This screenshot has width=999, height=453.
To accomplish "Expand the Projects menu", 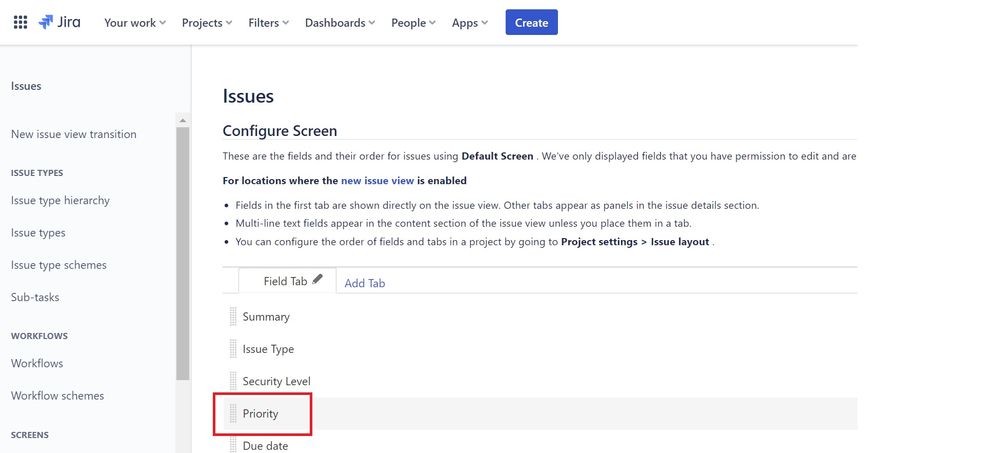I will [x=207, y=22].
